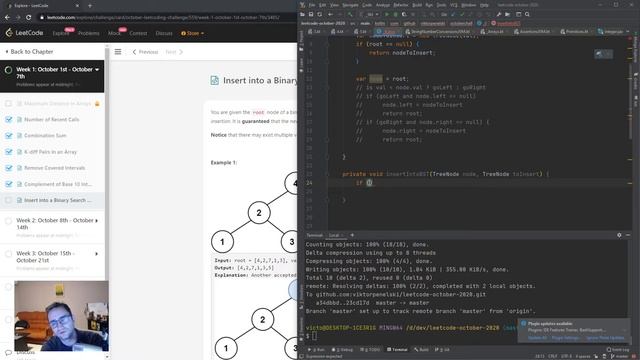Click Update All in plugin notification
640x360 pixels.
click(x=537, y=338)
